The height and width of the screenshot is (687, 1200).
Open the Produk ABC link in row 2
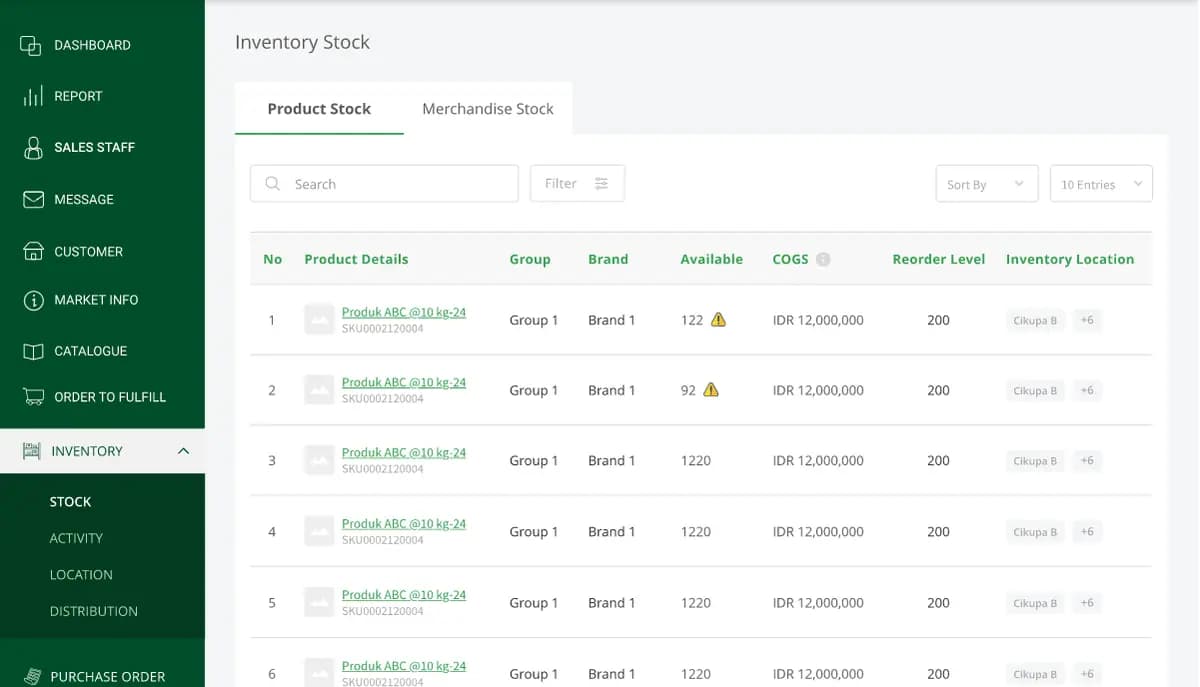click(x=404, y=382)
